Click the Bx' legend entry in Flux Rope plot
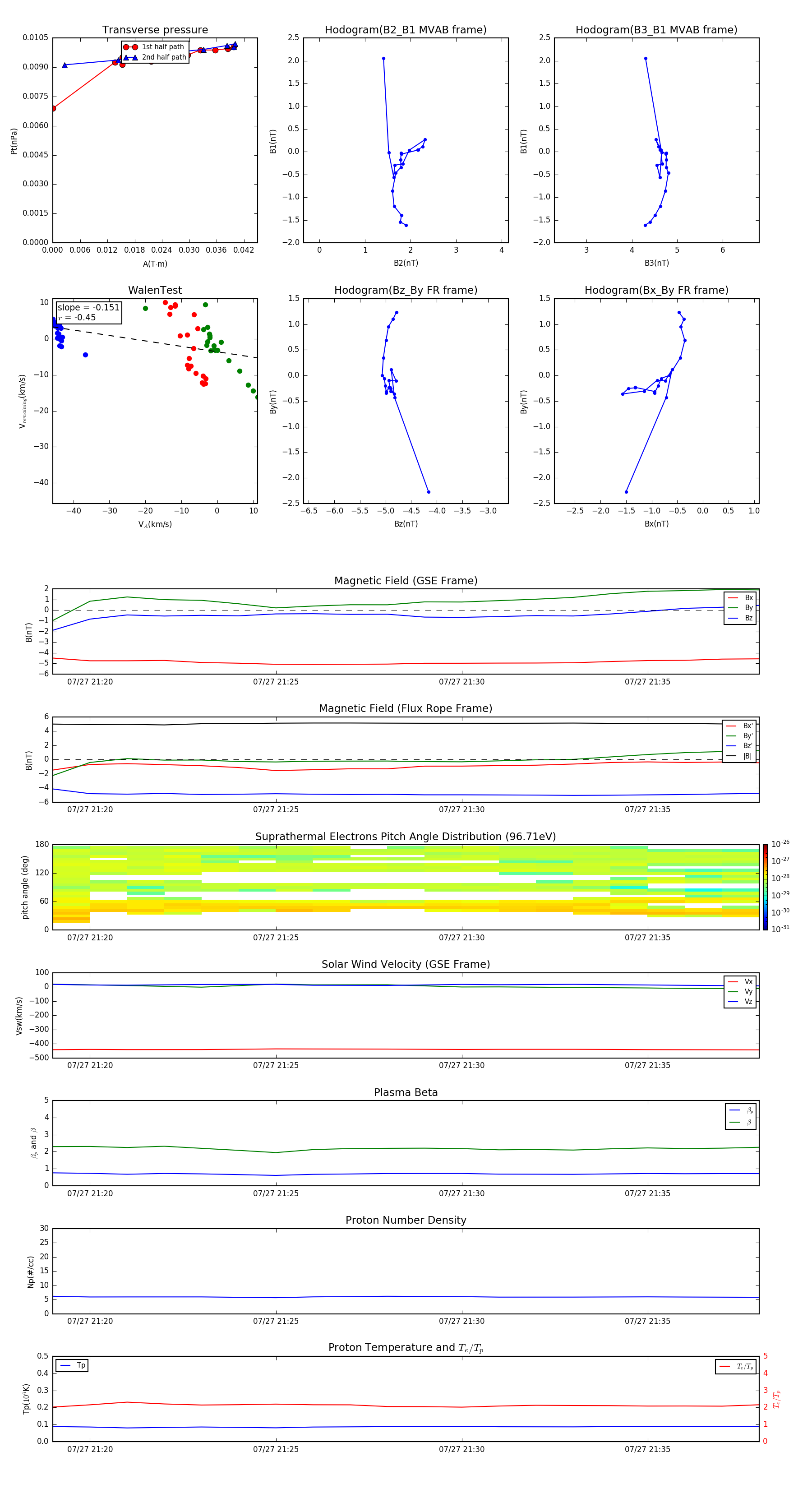Viewport: 812px width, 1489px height. point(739,726)
